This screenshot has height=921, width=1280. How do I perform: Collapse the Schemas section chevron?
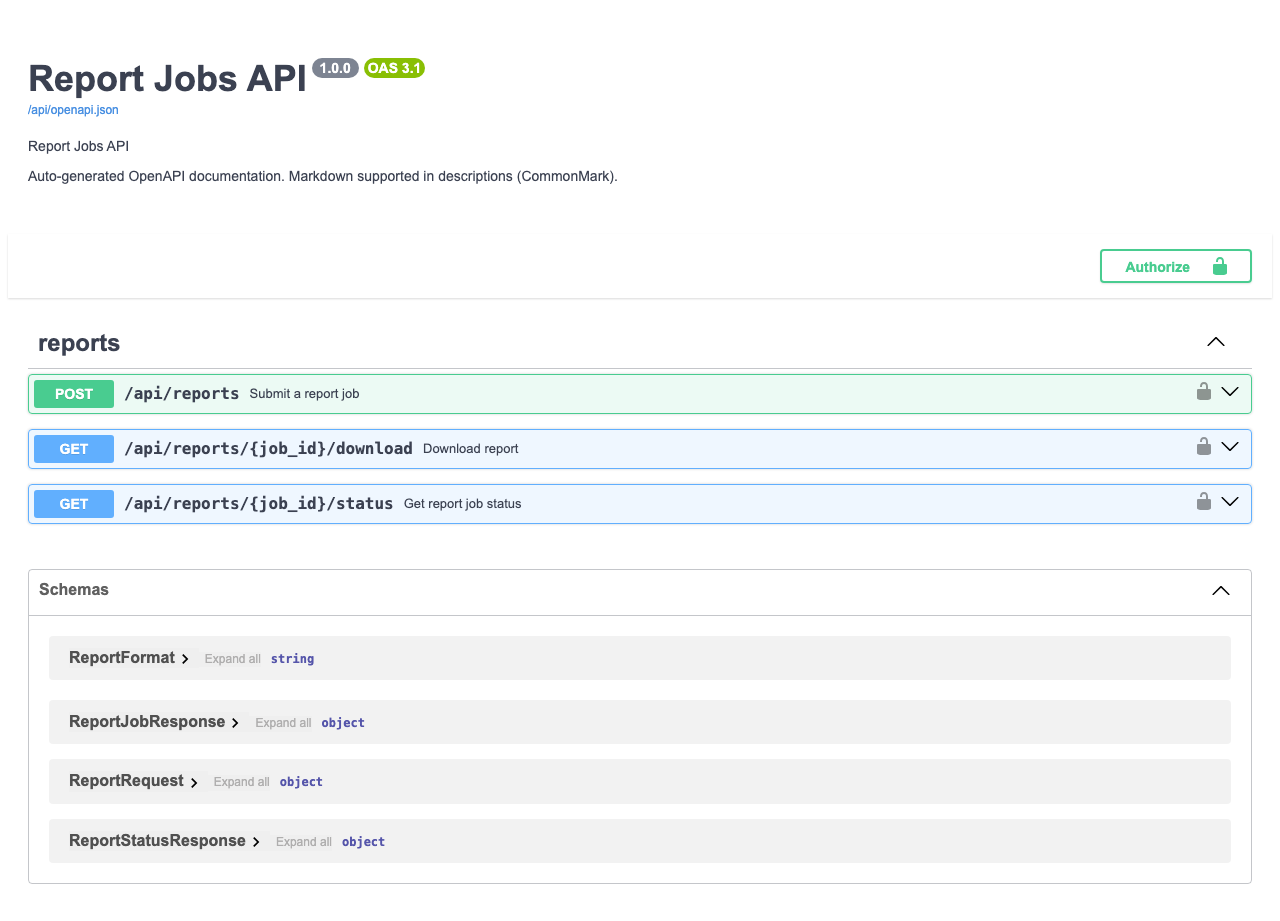coord(1221,590)
